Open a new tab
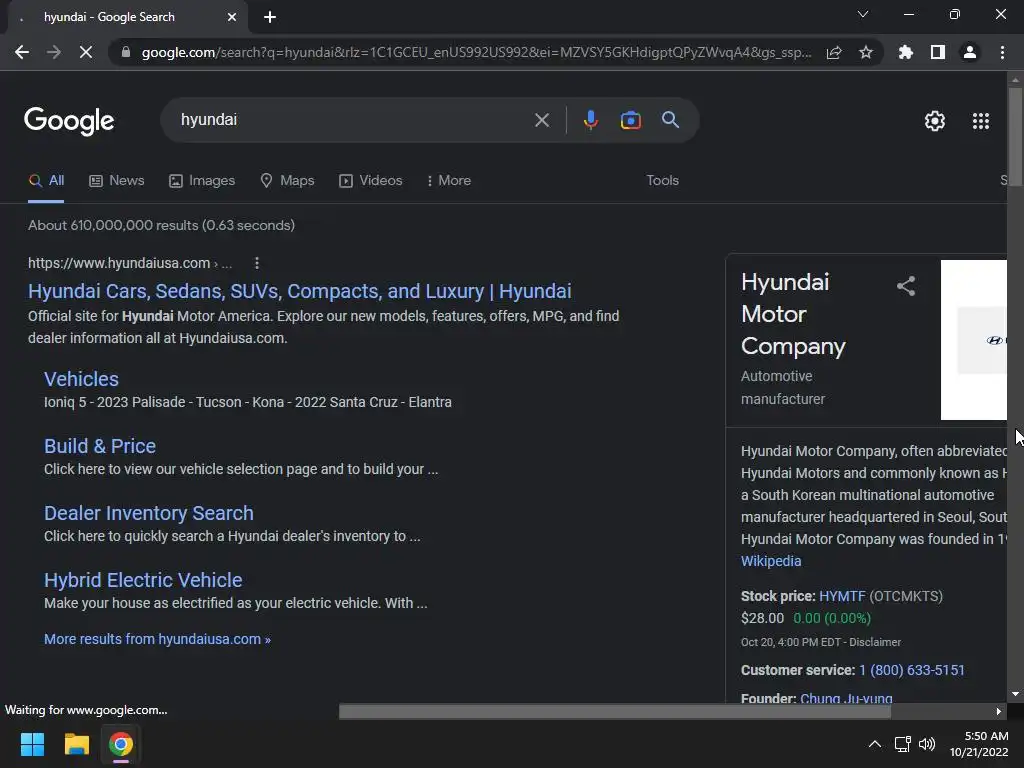 (270, 17)
